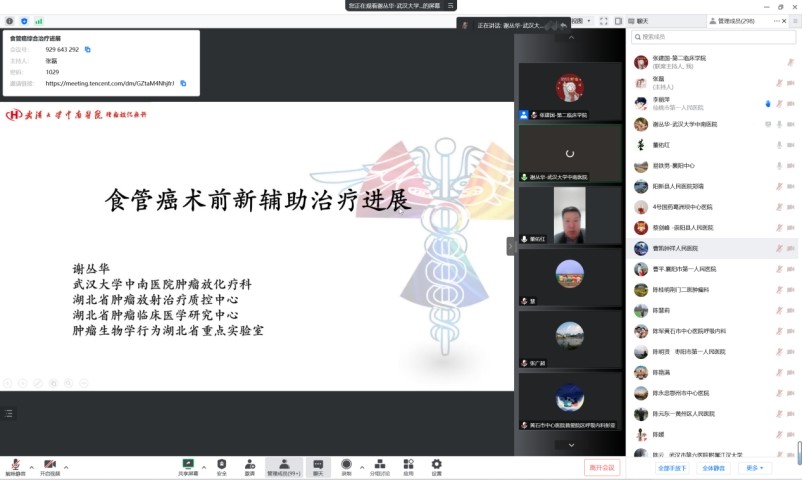Close the members panel with X
The image size is (803, 481).
[x=784, y=21]
